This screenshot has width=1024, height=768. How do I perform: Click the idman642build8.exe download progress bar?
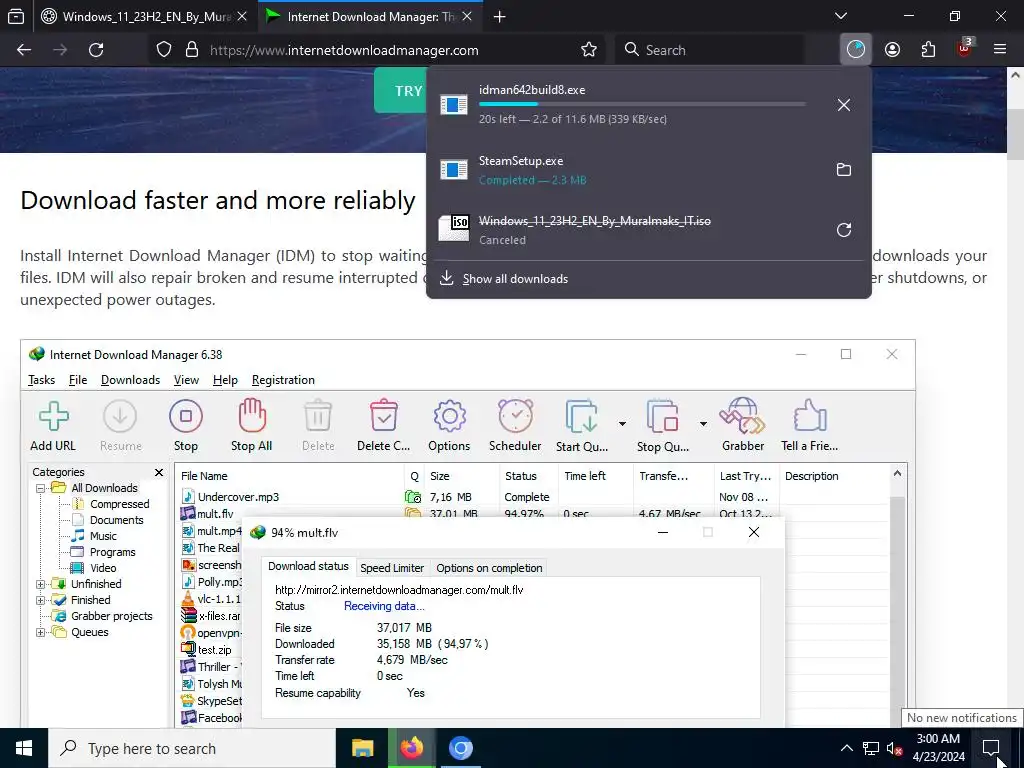pos(642,104)
